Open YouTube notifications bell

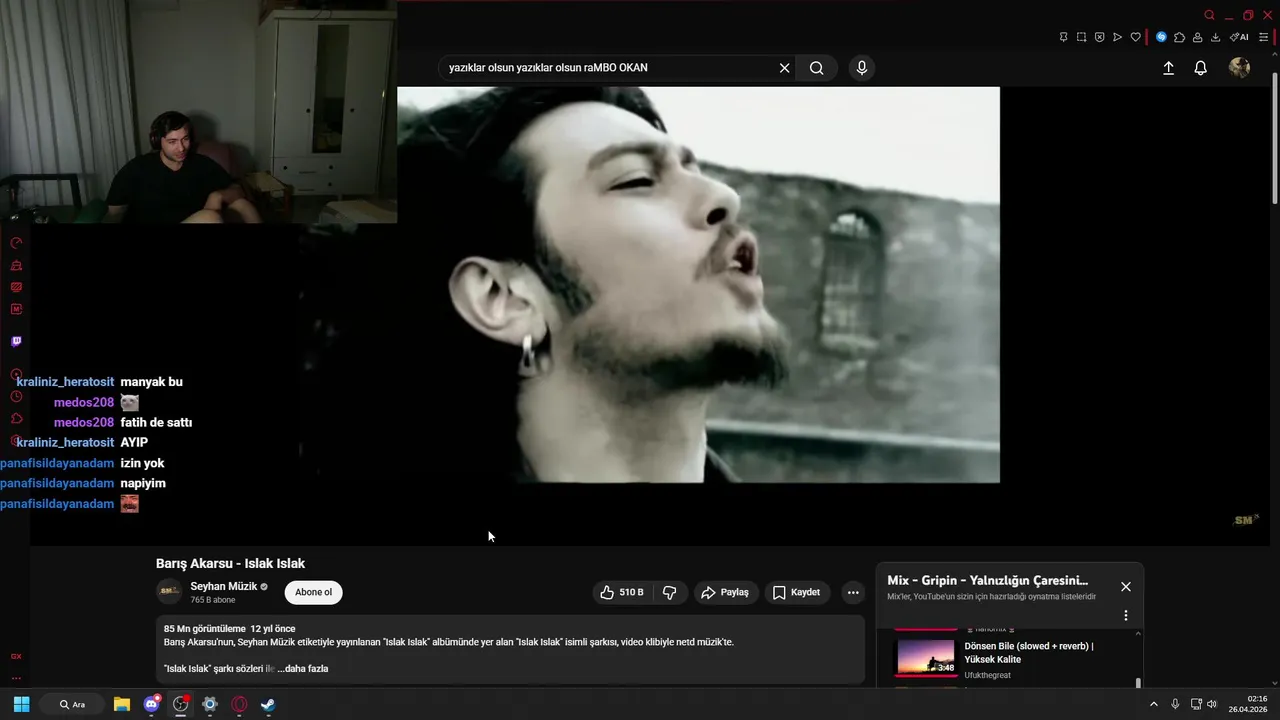[1201, 68]
